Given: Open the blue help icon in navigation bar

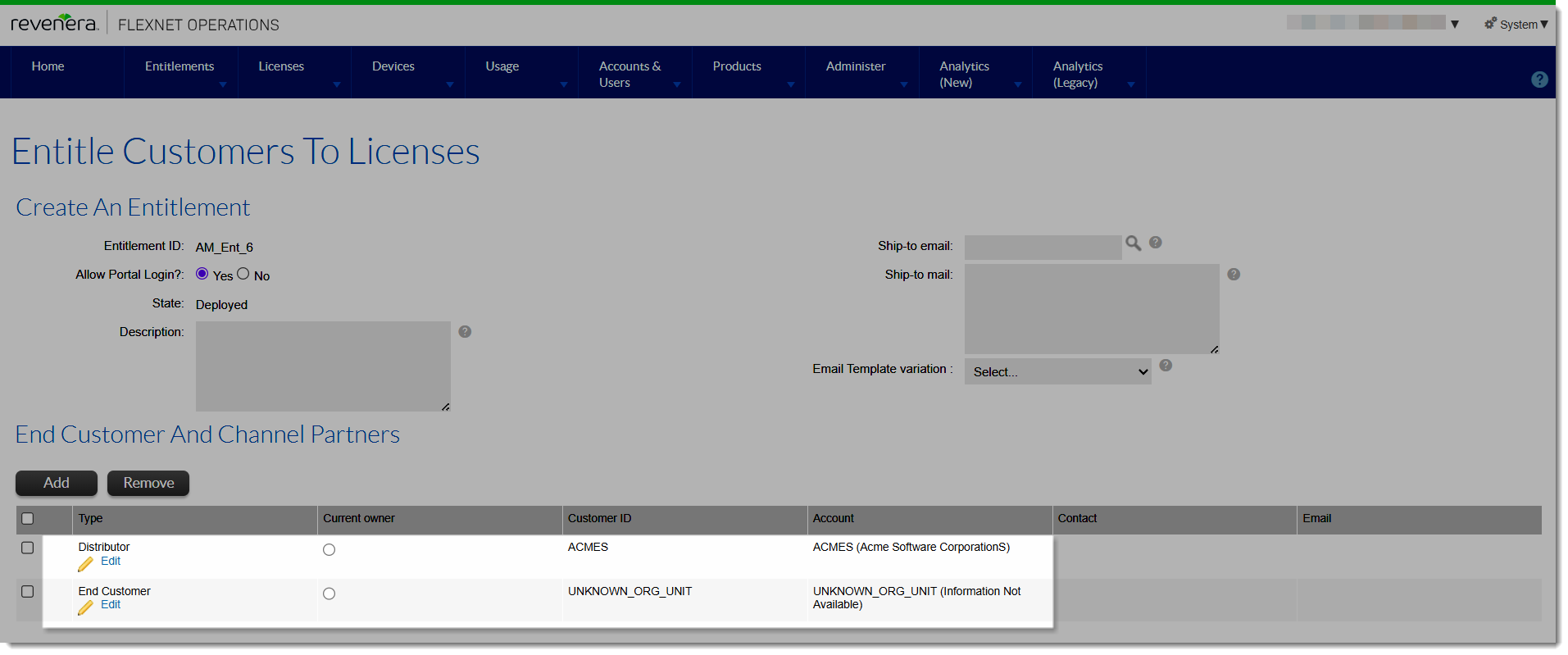Looking at the screenshot, I should click(x=1539, y=80).
